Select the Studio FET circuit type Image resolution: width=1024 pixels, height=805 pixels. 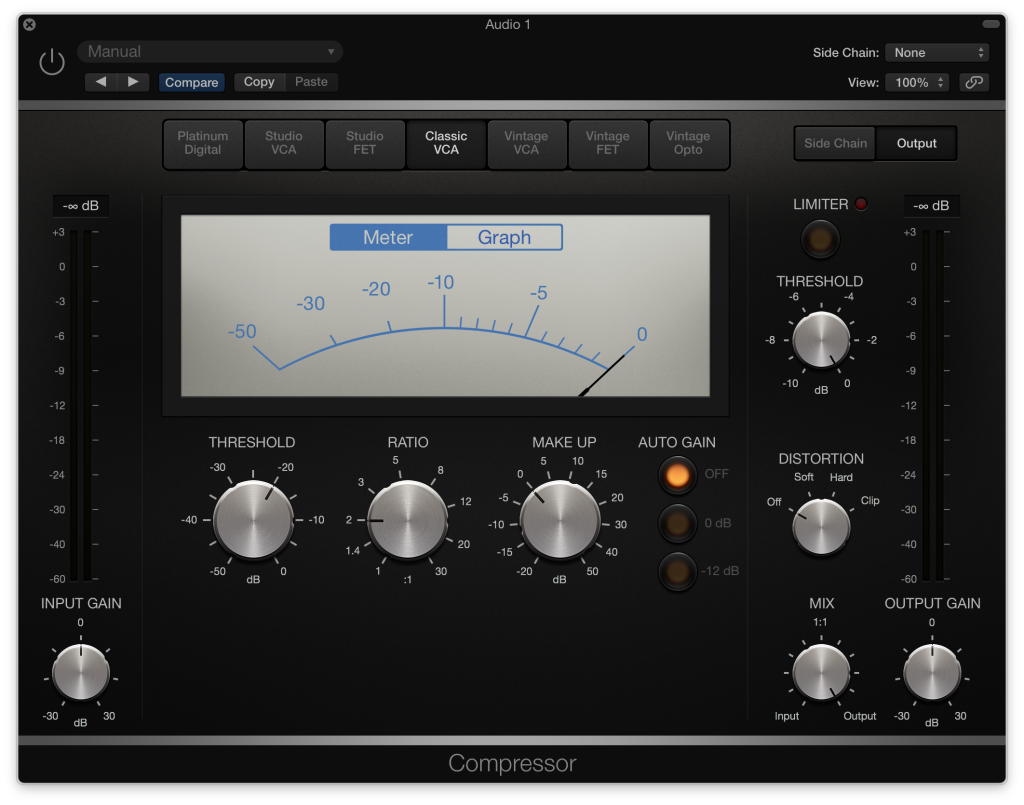point(364,144)
